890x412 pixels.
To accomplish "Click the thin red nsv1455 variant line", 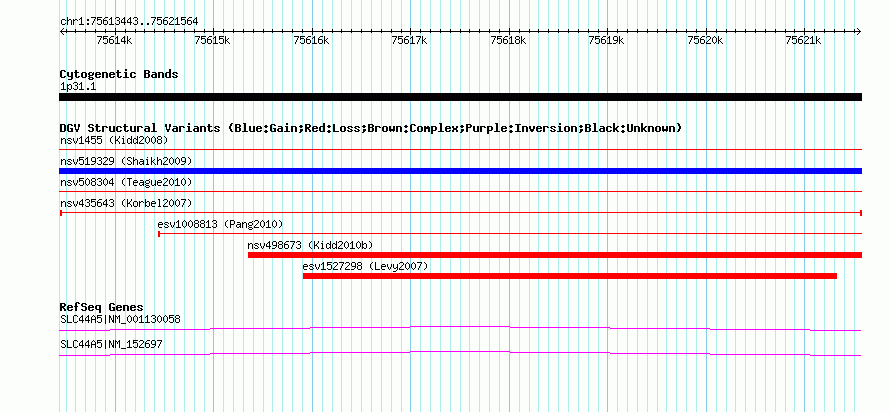I will pyautogui.click(x=460, y=150).
